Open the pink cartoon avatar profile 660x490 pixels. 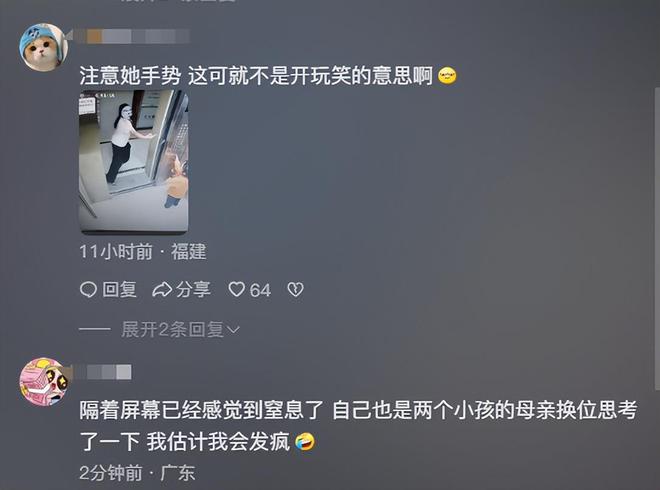(45, 382)
